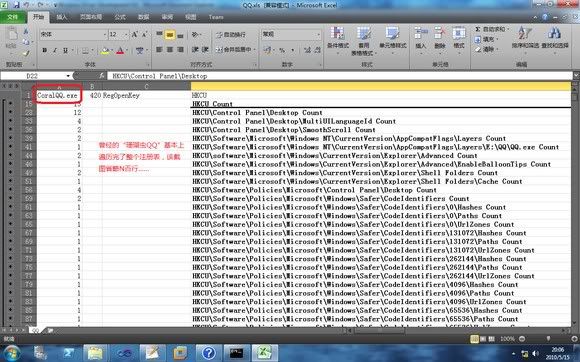This screenshot has width=580, height=362.
Task: Click the insert function fx icon
Action: (x=102, y=76)
